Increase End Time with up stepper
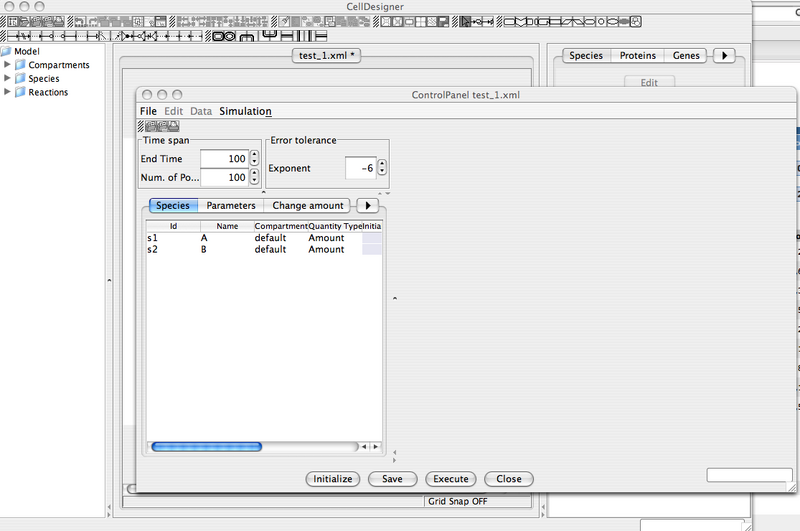The height and width of the screenshot is (531, 800). (x=254, y=155)
